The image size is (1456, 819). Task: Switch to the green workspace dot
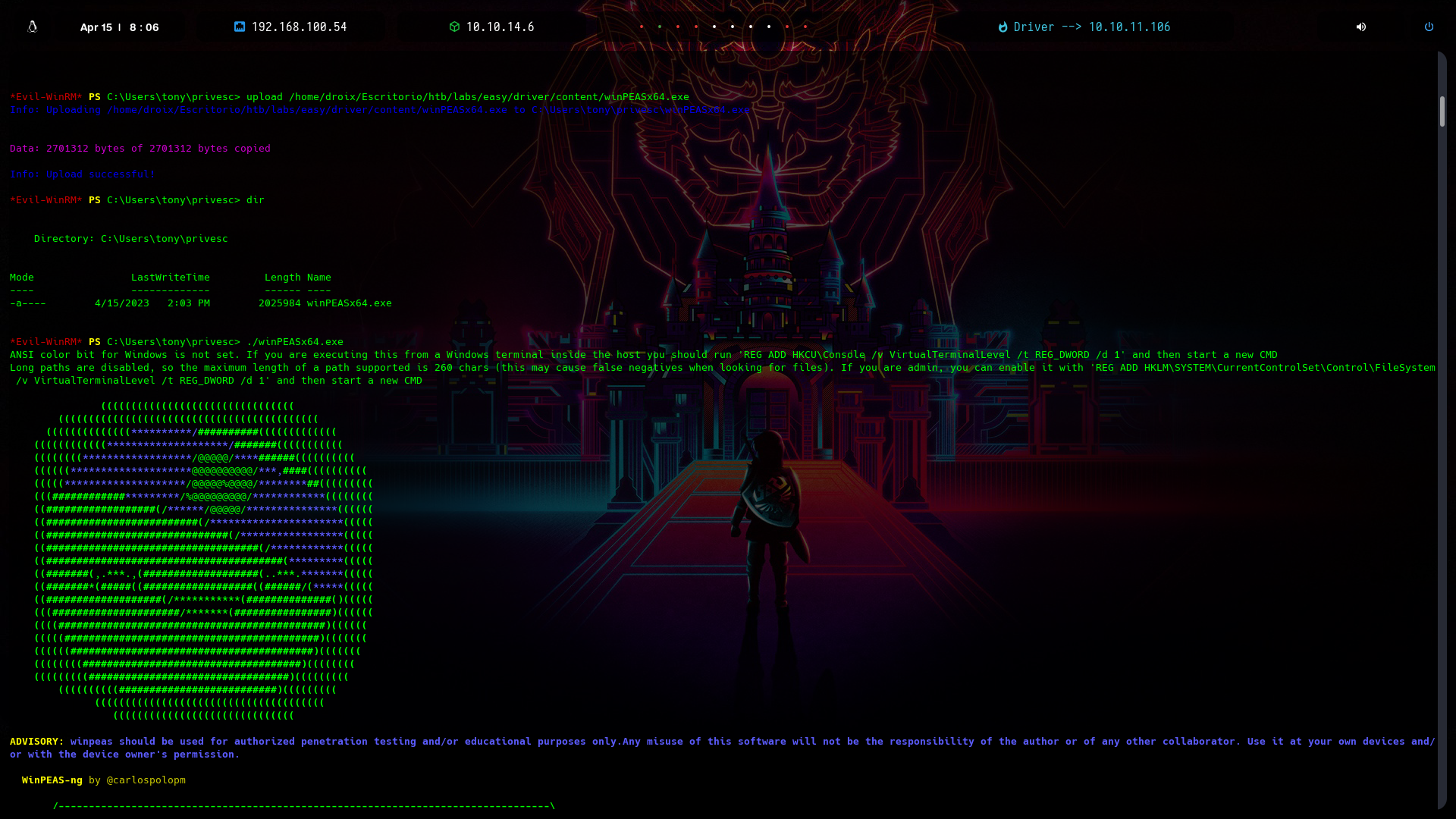coord(660,27)
